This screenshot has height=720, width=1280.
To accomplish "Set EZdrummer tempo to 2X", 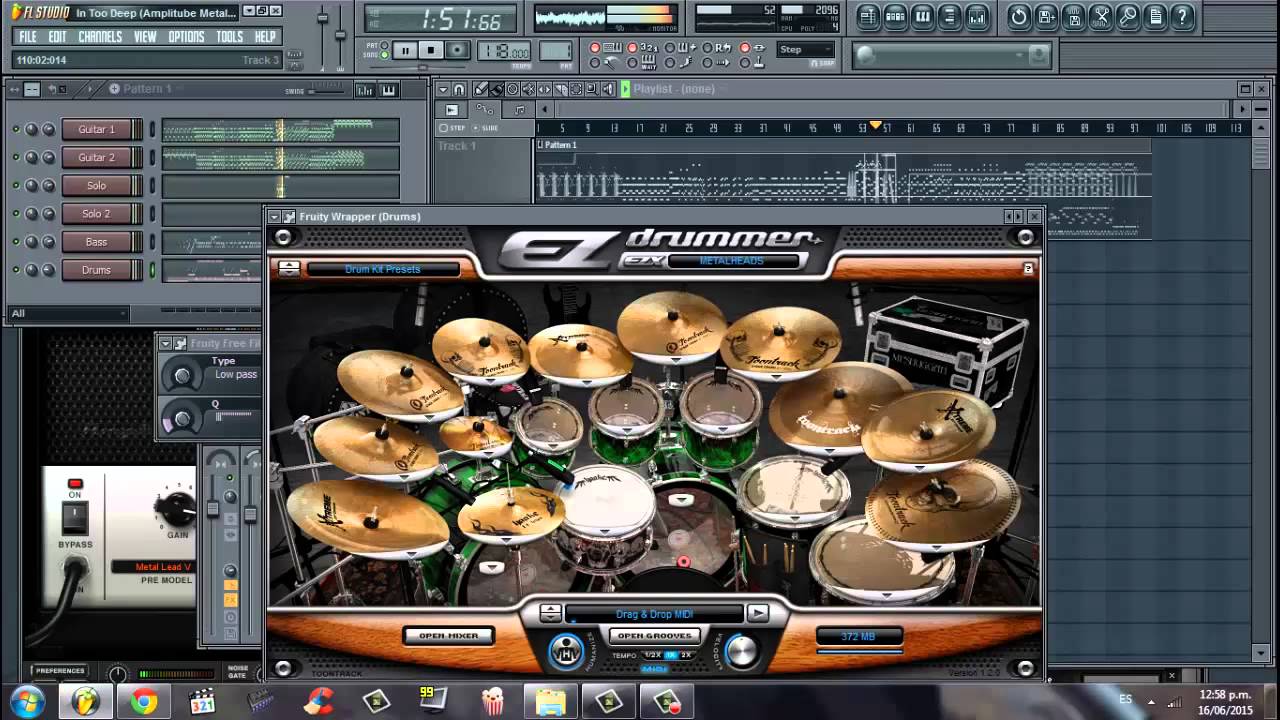I will point(686,655).
